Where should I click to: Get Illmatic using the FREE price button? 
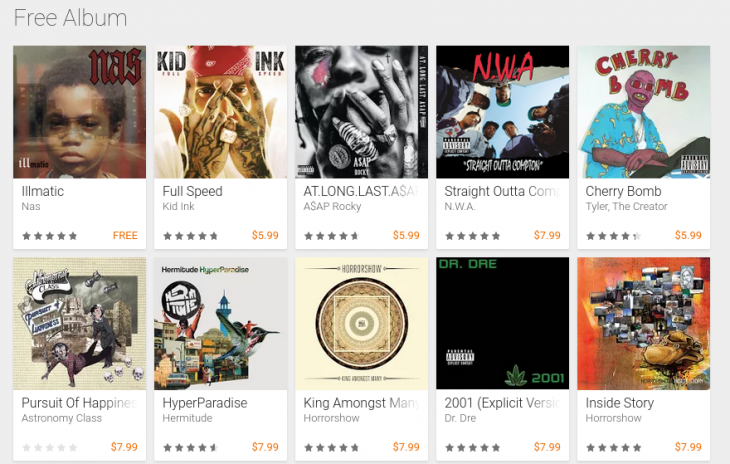[x=125, y=235]
